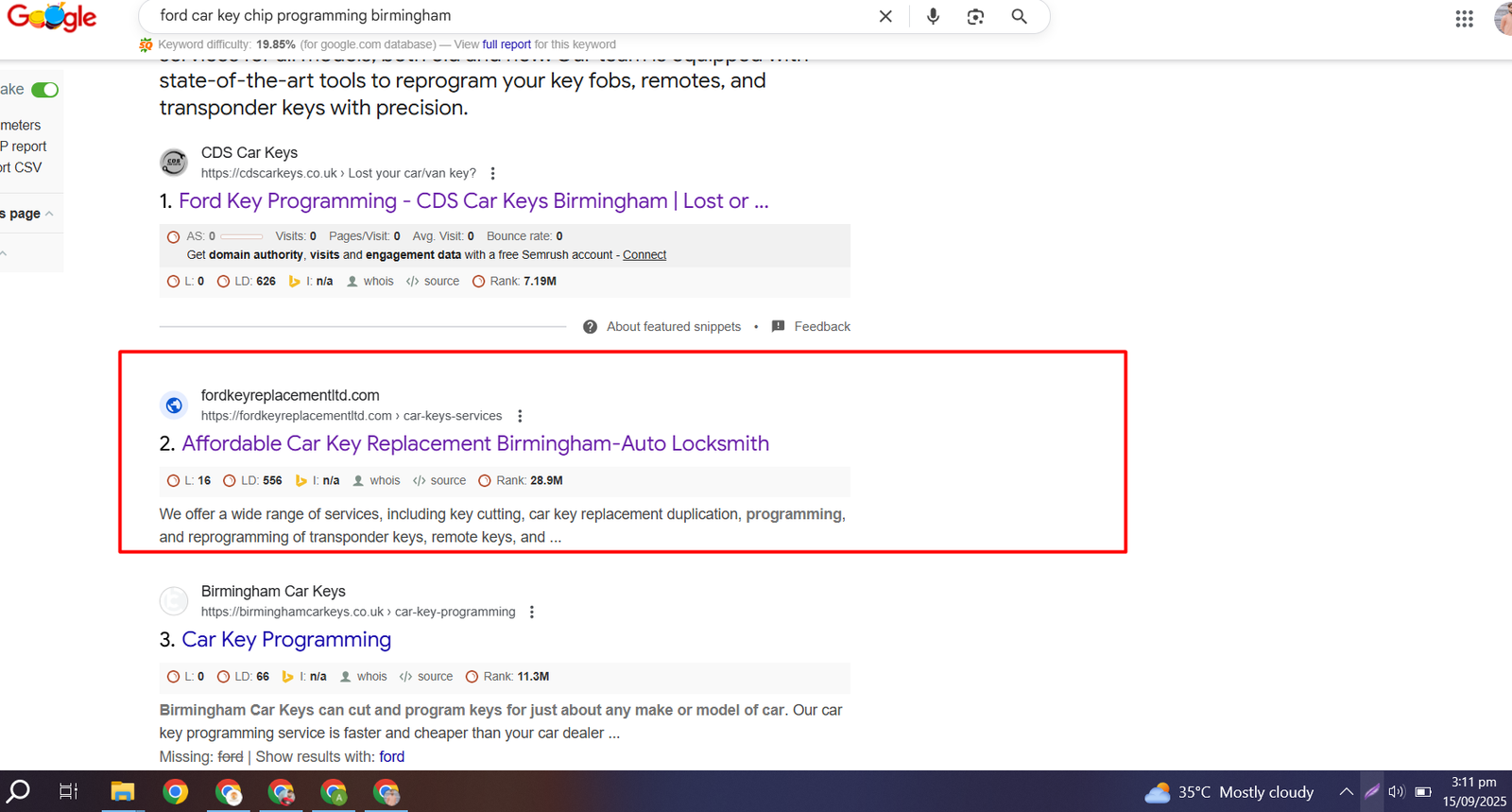1512x812 pixels.
Task: Open the Google apps grid
Action: (1464, 19)
